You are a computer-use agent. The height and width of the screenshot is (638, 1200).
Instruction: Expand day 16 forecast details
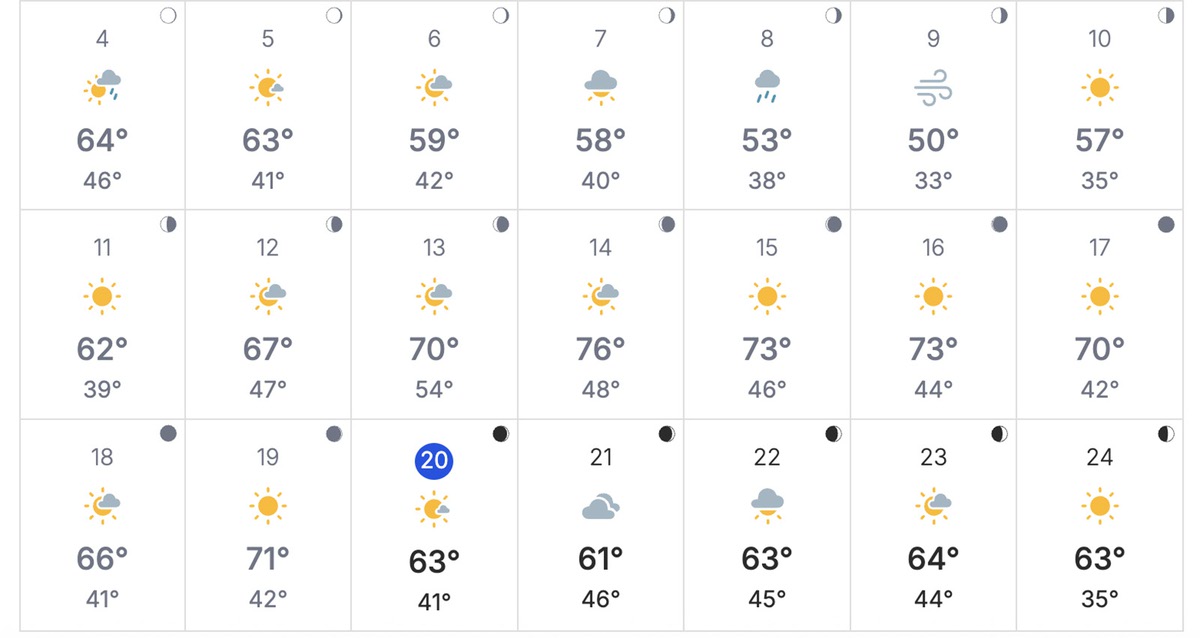[x=933, y=315]
